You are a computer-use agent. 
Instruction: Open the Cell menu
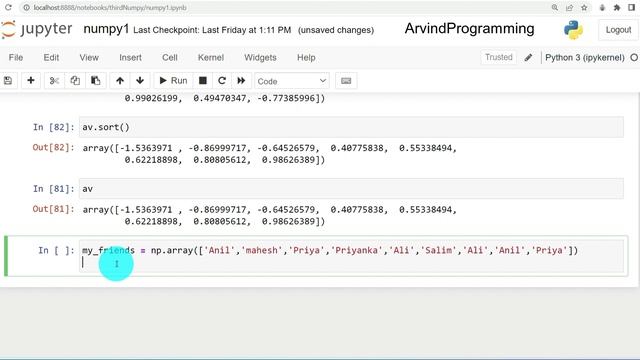pos(170,58)
